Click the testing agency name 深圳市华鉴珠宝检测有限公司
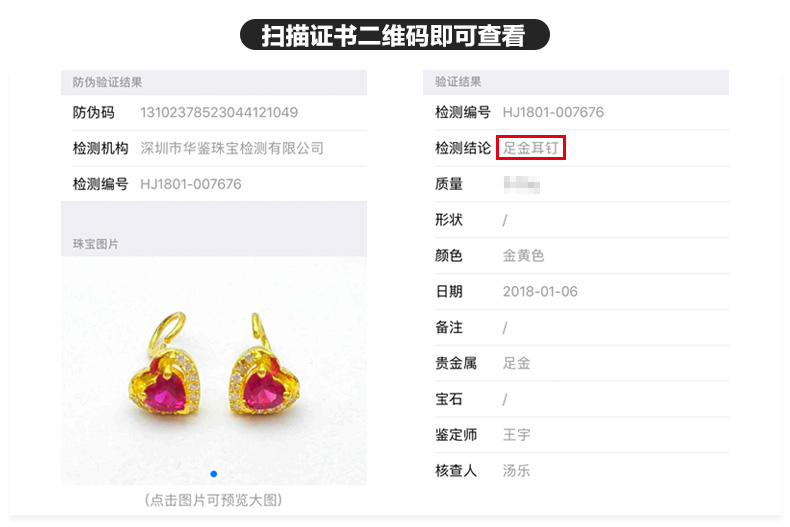790x527 pixels. point(232,148)
